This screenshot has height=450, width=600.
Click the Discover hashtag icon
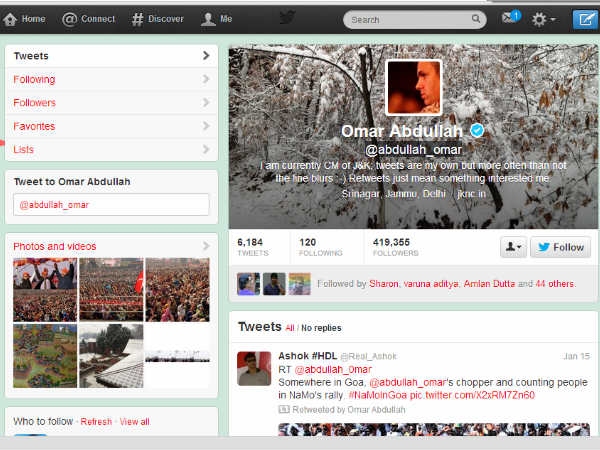137,19
